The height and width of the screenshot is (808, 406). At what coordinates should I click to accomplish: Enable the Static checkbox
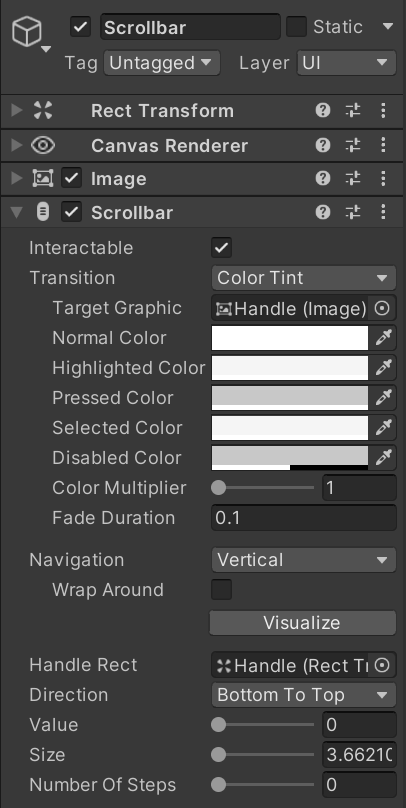pos(296,27)
